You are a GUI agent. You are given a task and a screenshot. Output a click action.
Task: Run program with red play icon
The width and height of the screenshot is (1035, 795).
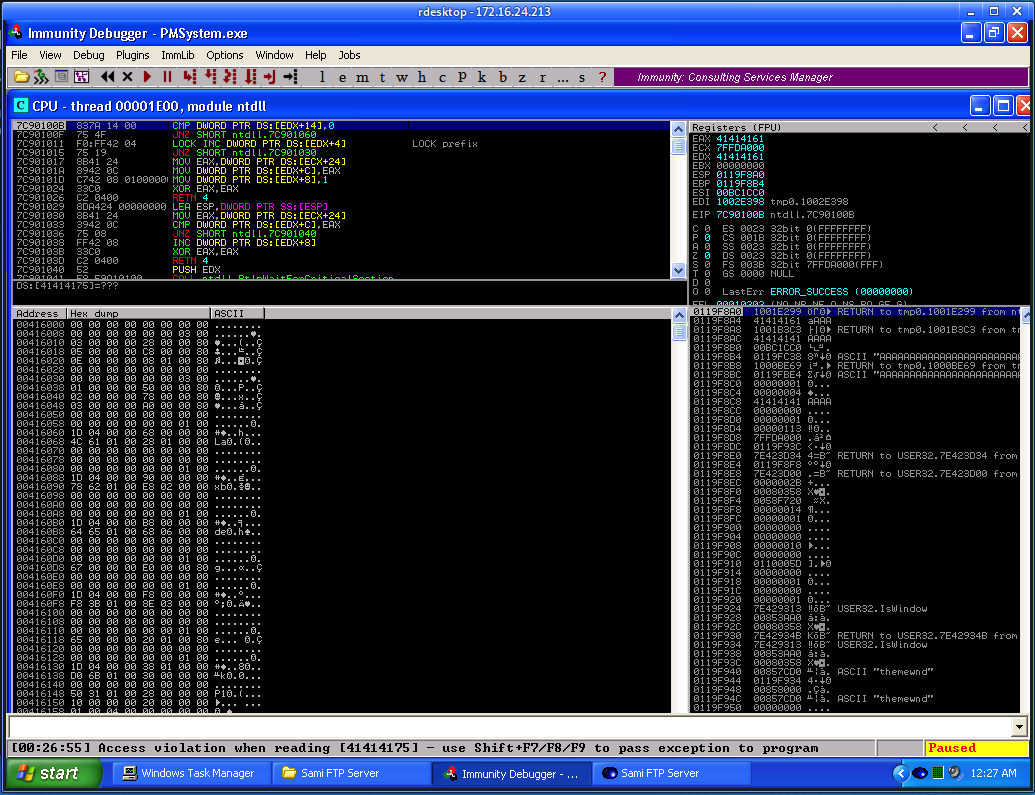tap(147, 77)
